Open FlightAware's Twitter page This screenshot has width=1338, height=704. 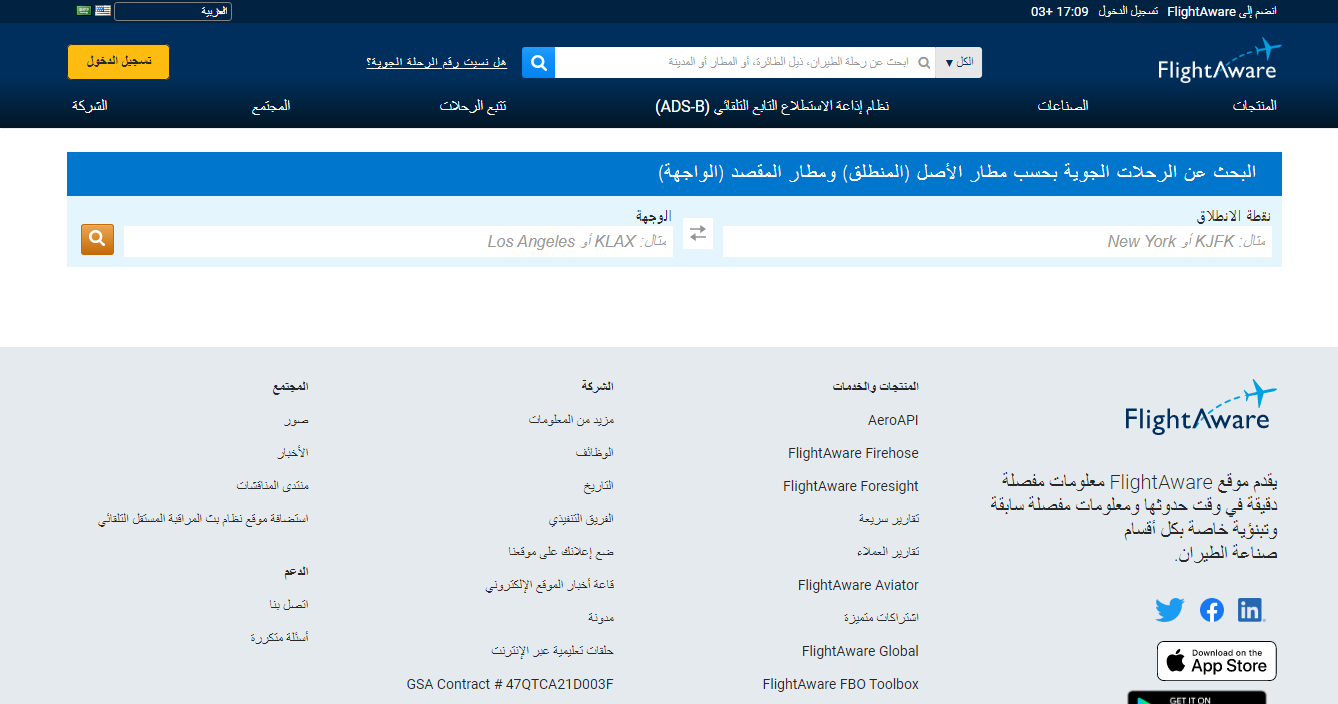[x=1169, y=610]
